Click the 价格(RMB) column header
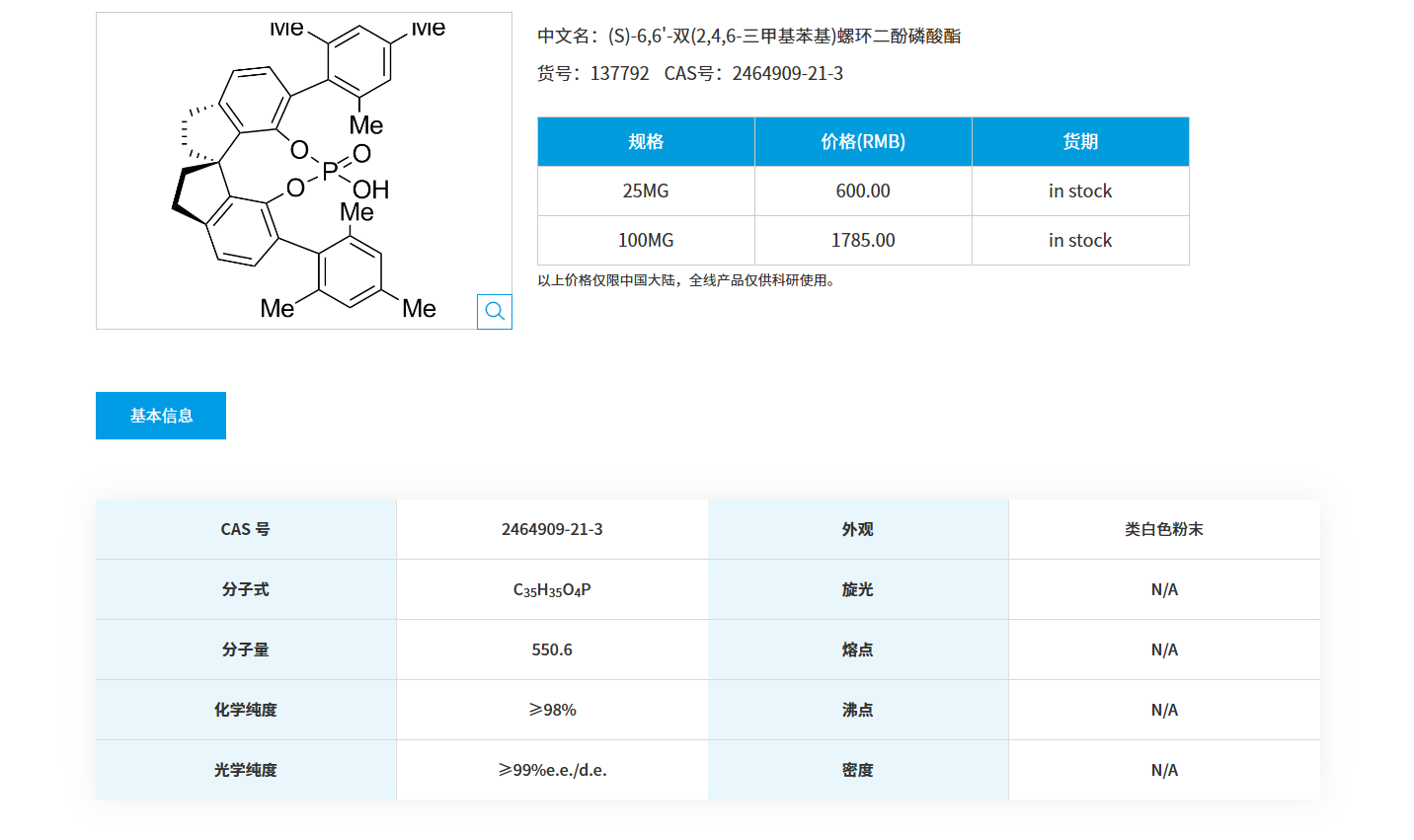 [862, 141]
